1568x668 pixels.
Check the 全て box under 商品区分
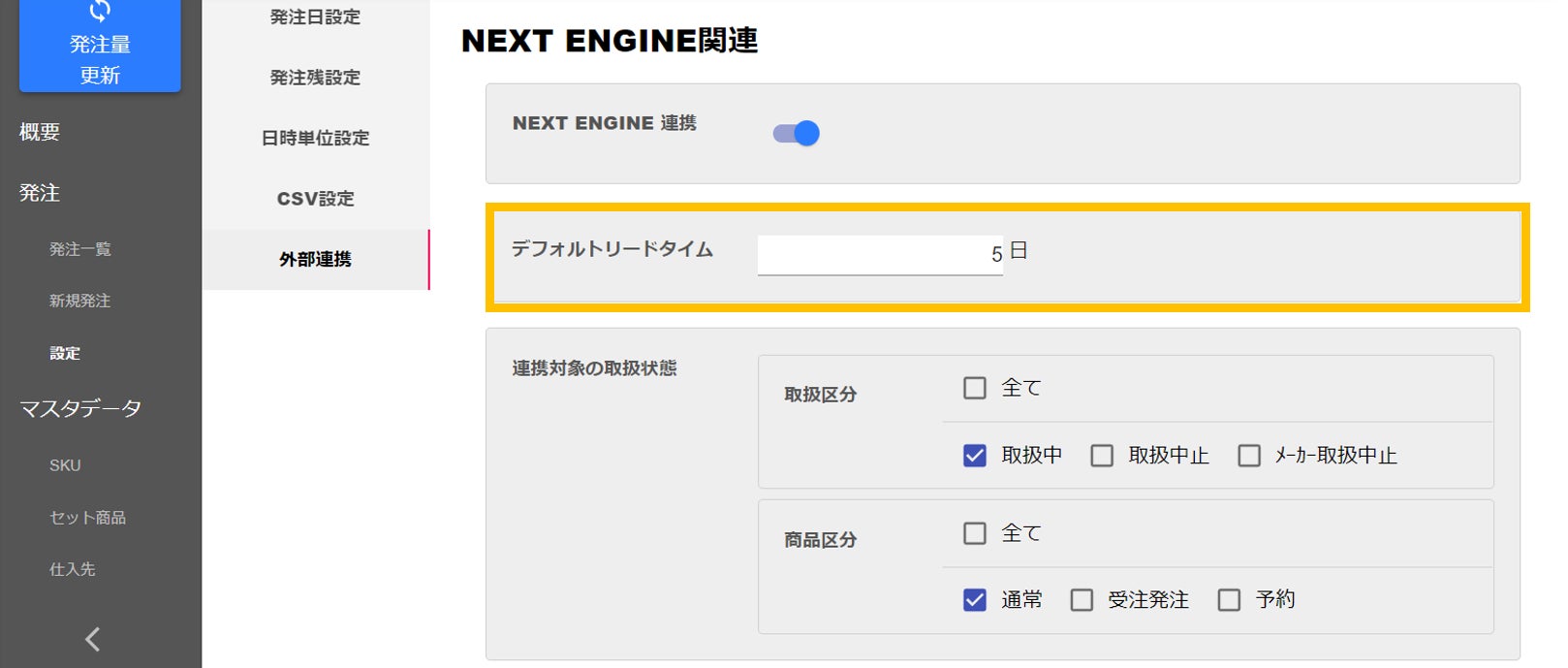975,533
